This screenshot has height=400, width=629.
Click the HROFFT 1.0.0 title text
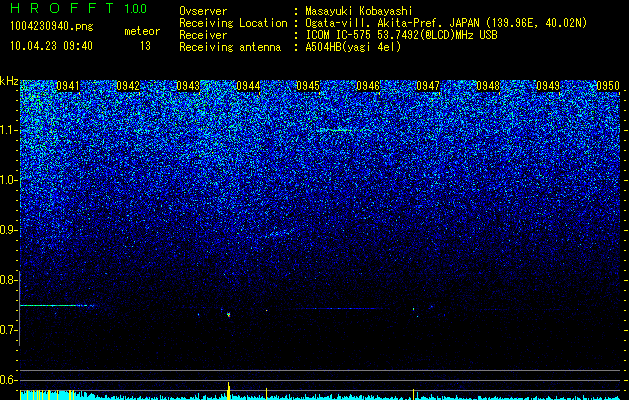(x=79, y=8)
